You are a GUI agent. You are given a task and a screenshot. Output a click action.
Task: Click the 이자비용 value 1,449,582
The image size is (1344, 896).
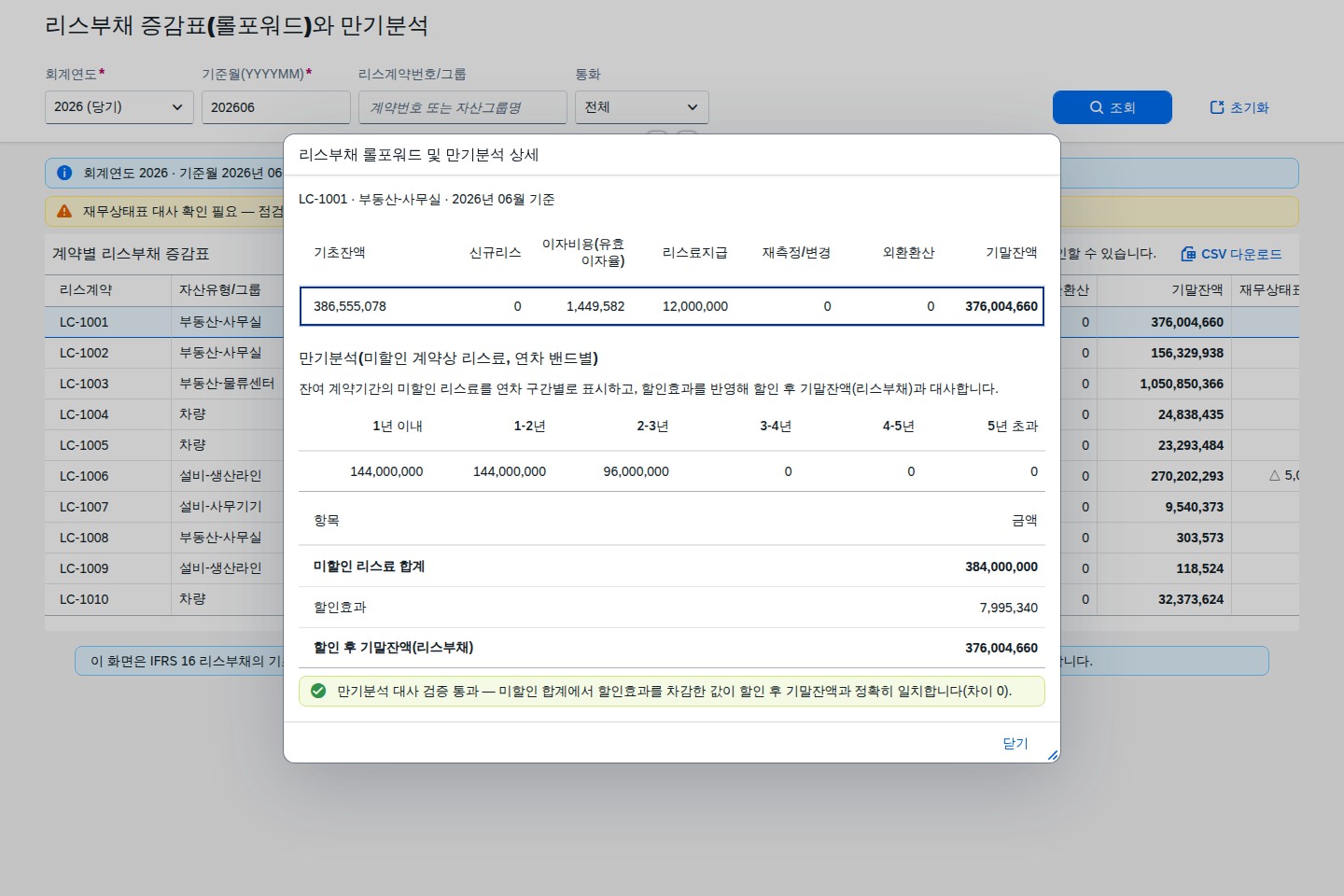pyautogui.click(x=595, y=306)
